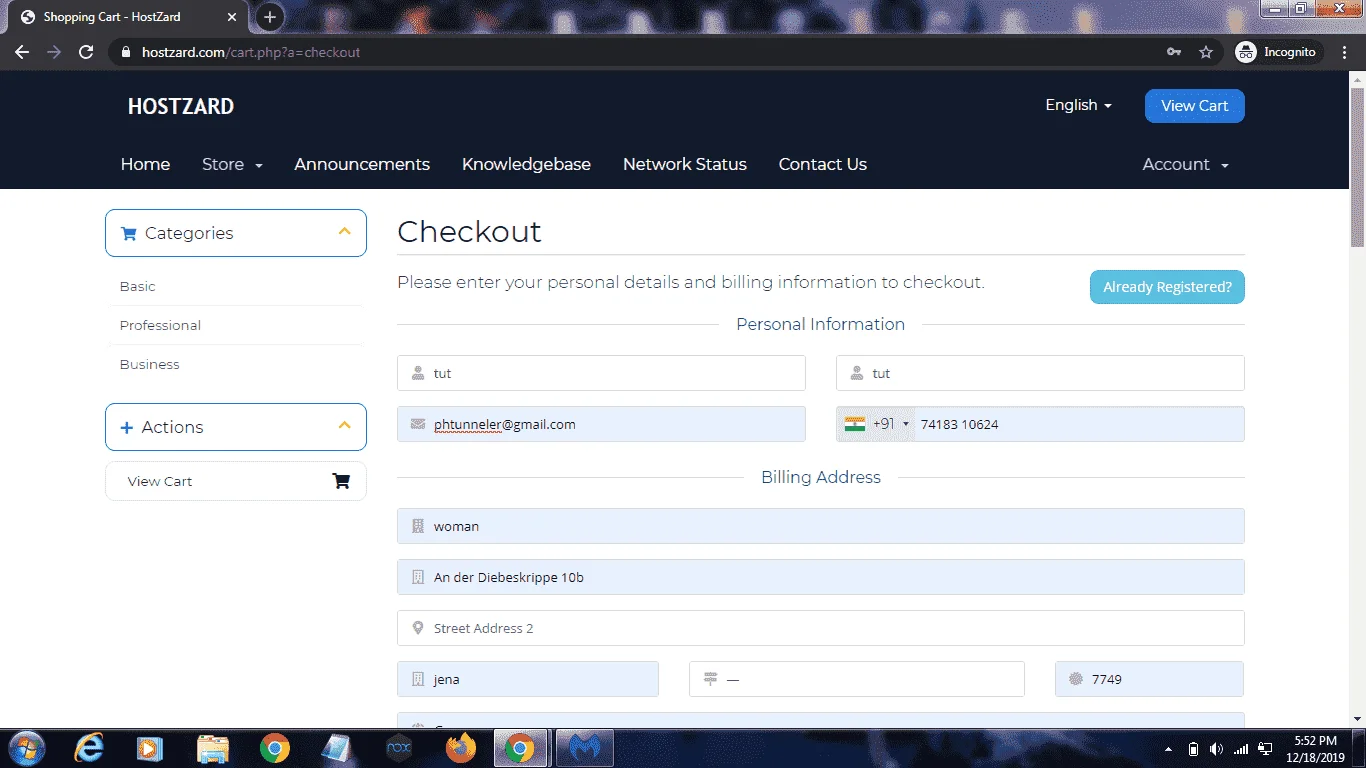Launch Firefox from the taskbar

(461, 748)
